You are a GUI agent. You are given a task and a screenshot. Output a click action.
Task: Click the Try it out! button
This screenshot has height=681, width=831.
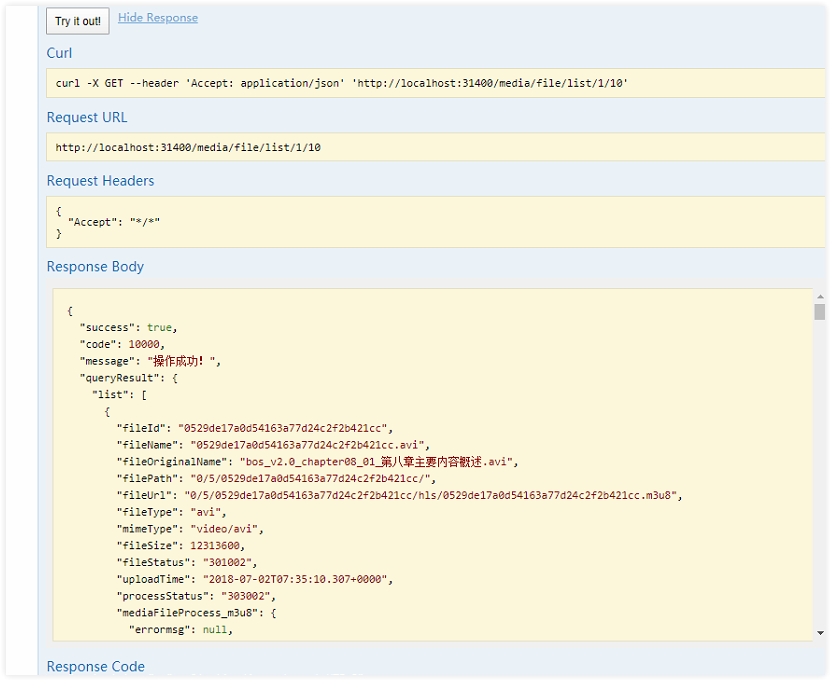pos(78,21)
